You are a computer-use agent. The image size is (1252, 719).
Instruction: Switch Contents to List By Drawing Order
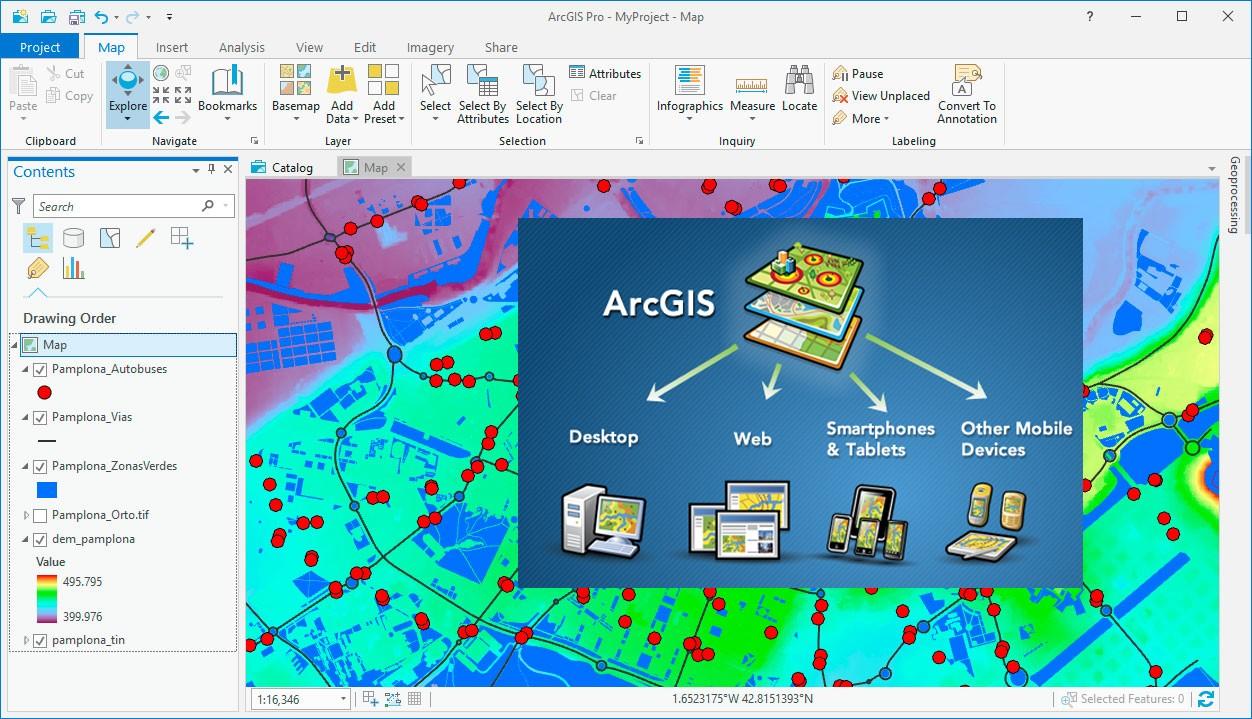38,238
